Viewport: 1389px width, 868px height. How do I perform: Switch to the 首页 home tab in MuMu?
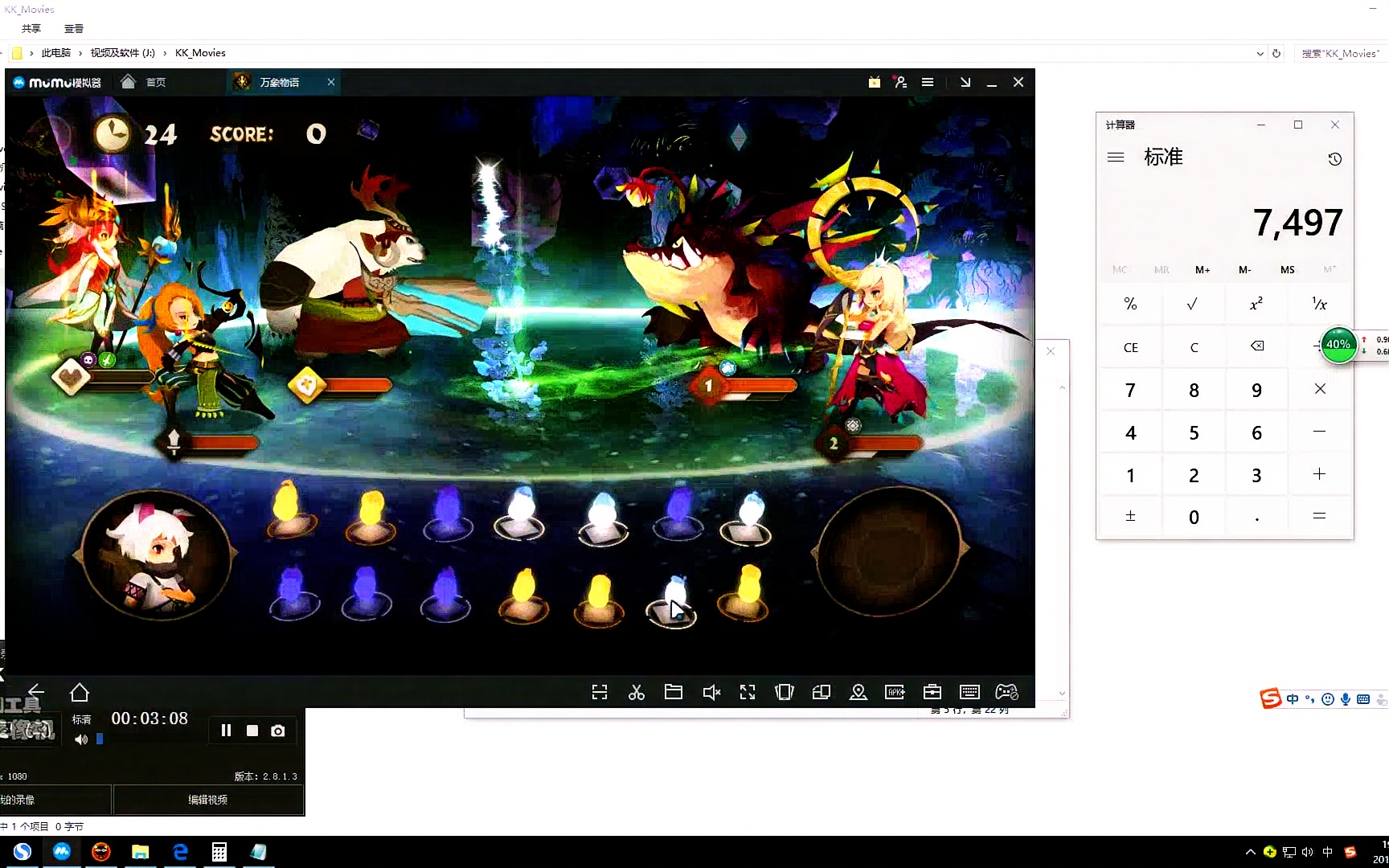(143, 82)
